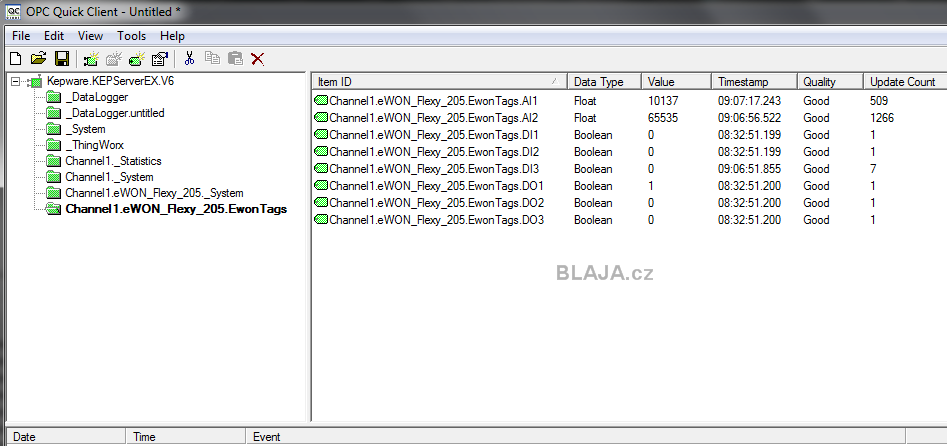Click the _System group folder icon

coord(54,129)
